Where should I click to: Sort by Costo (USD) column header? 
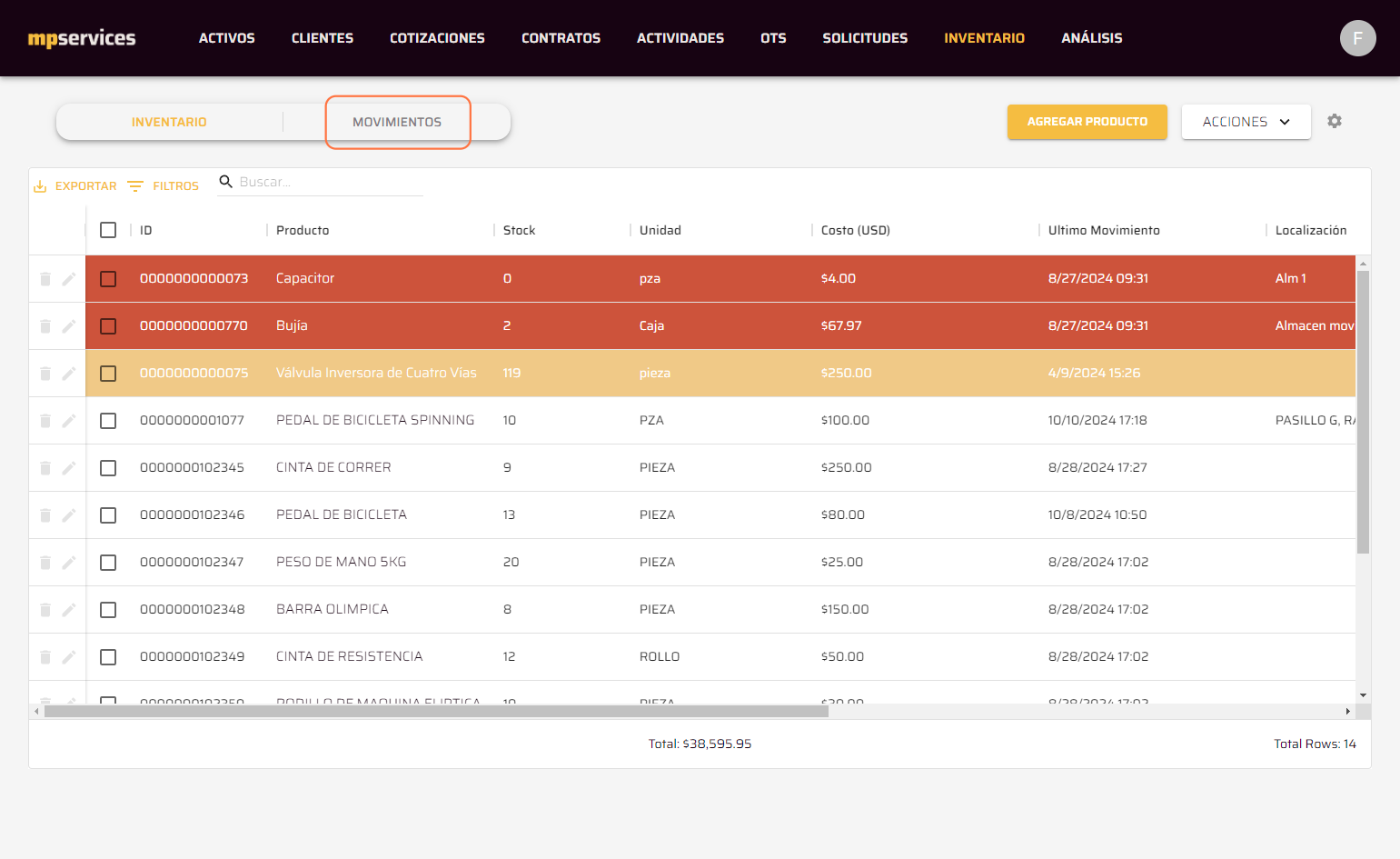pos(856,230)
